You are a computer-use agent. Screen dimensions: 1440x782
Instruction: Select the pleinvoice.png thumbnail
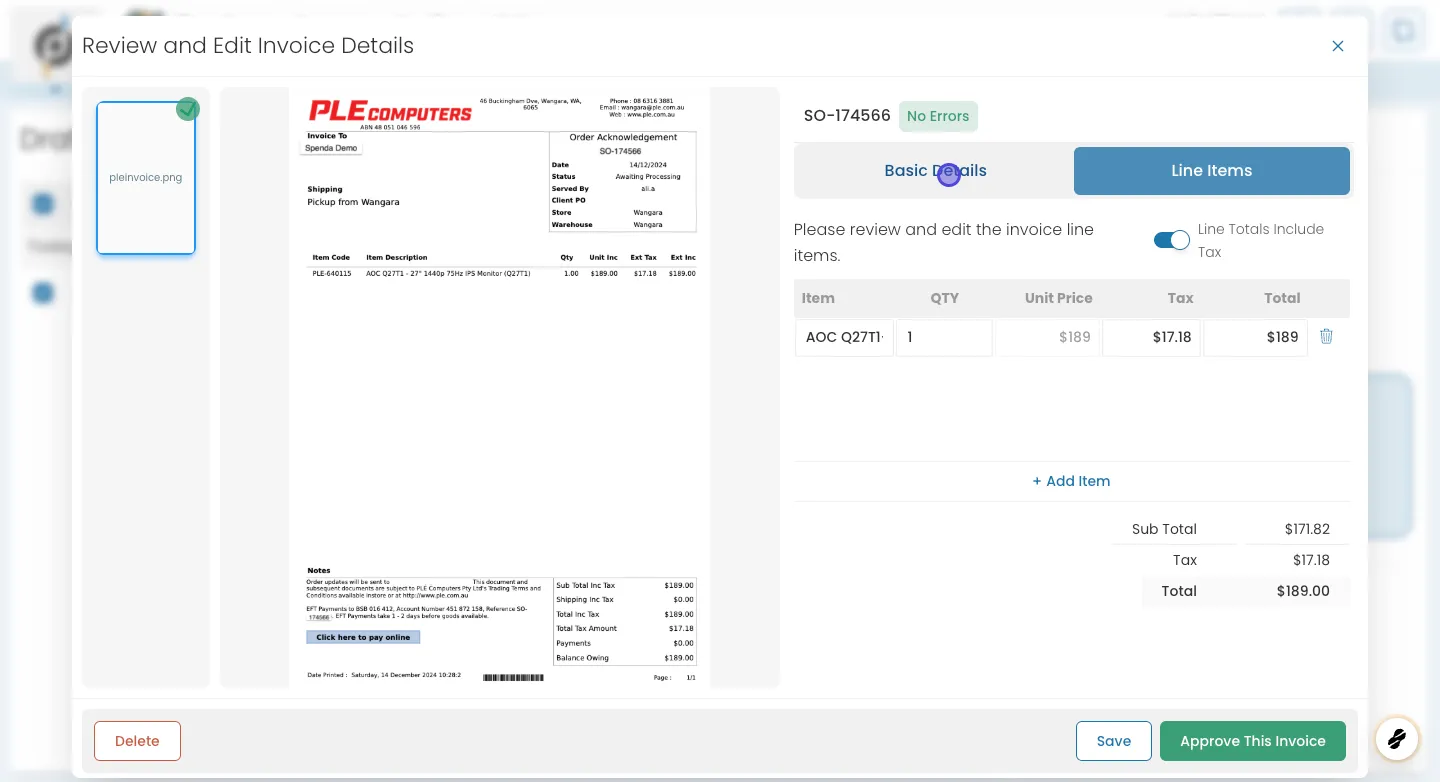pos(146,178)
